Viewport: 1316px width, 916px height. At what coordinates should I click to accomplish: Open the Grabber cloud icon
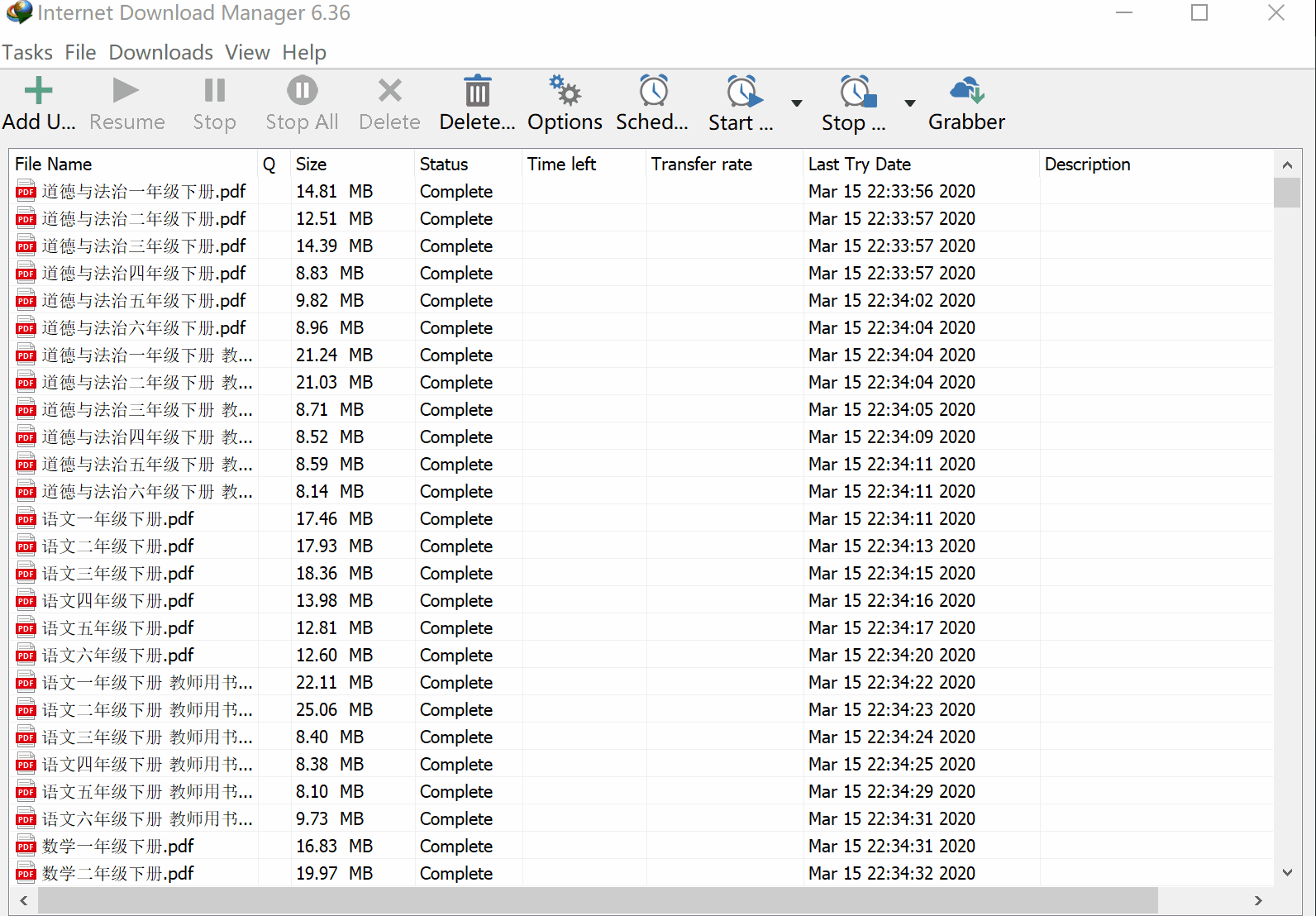point(966,90)
